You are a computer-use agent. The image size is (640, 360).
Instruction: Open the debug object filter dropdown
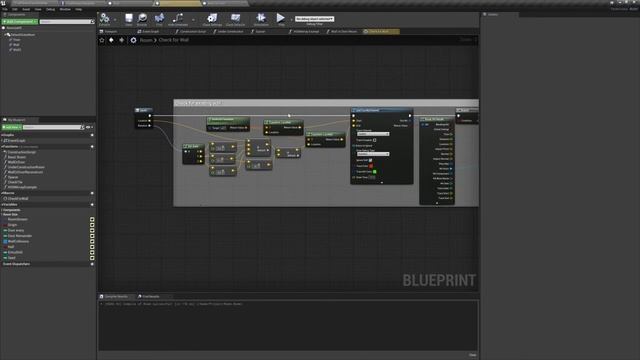click(314, 19)
